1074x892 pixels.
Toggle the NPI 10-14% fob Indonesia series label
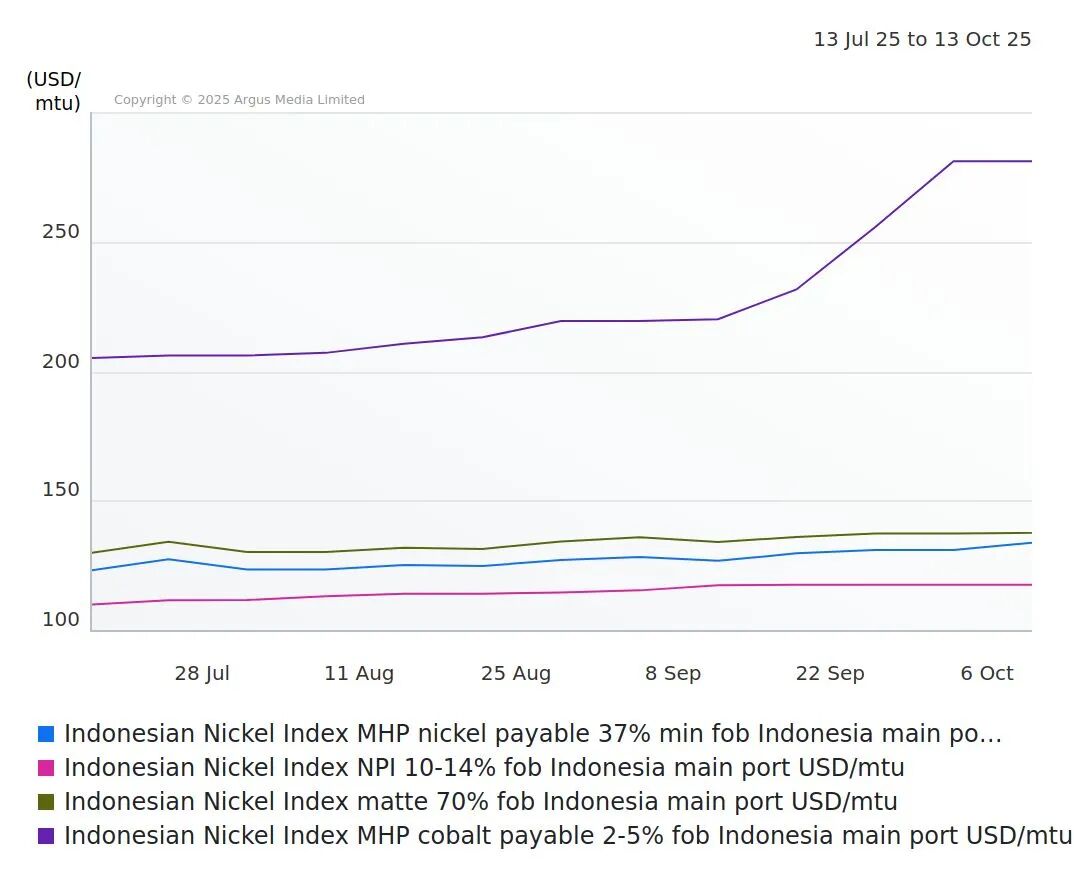484,768
